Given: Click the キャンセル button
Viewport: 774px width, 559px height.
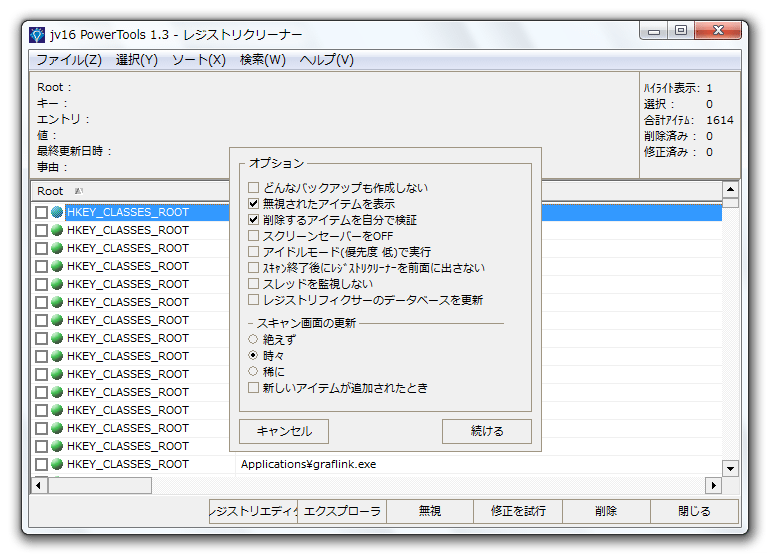Looking at the screenshot, I should point(284,432).
